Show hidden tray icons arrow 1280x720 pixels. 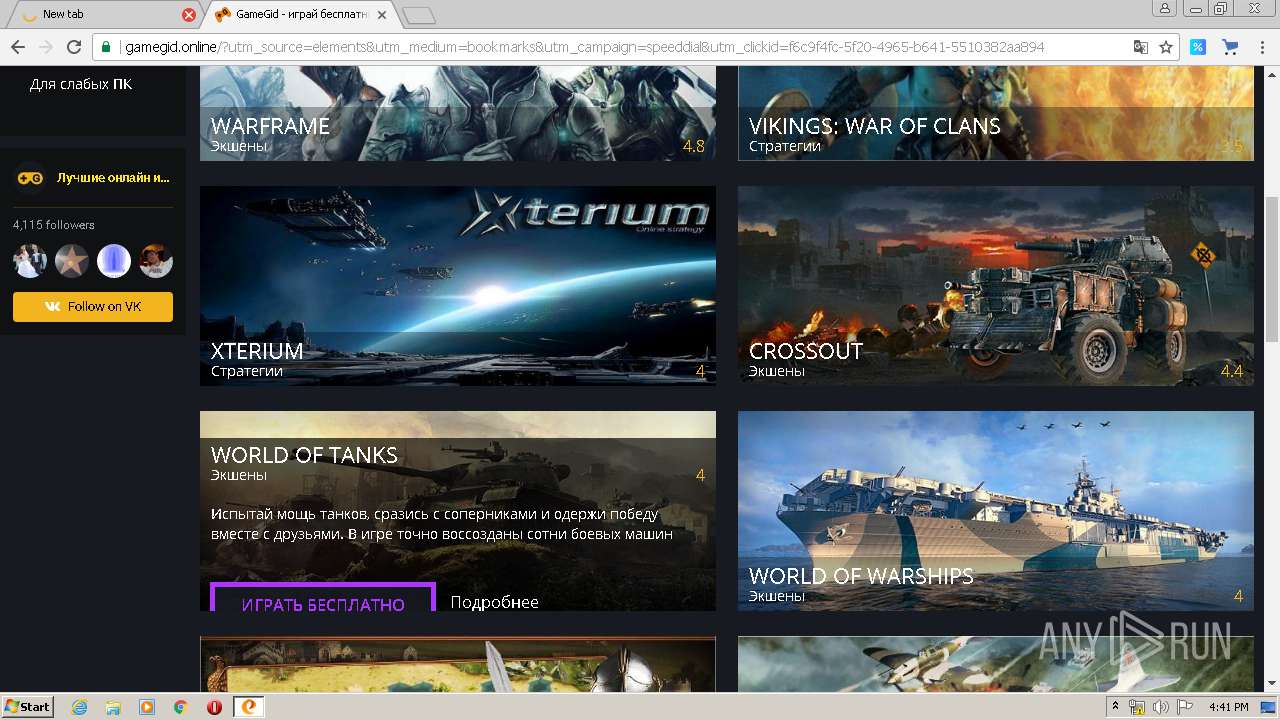[1115, 707]
